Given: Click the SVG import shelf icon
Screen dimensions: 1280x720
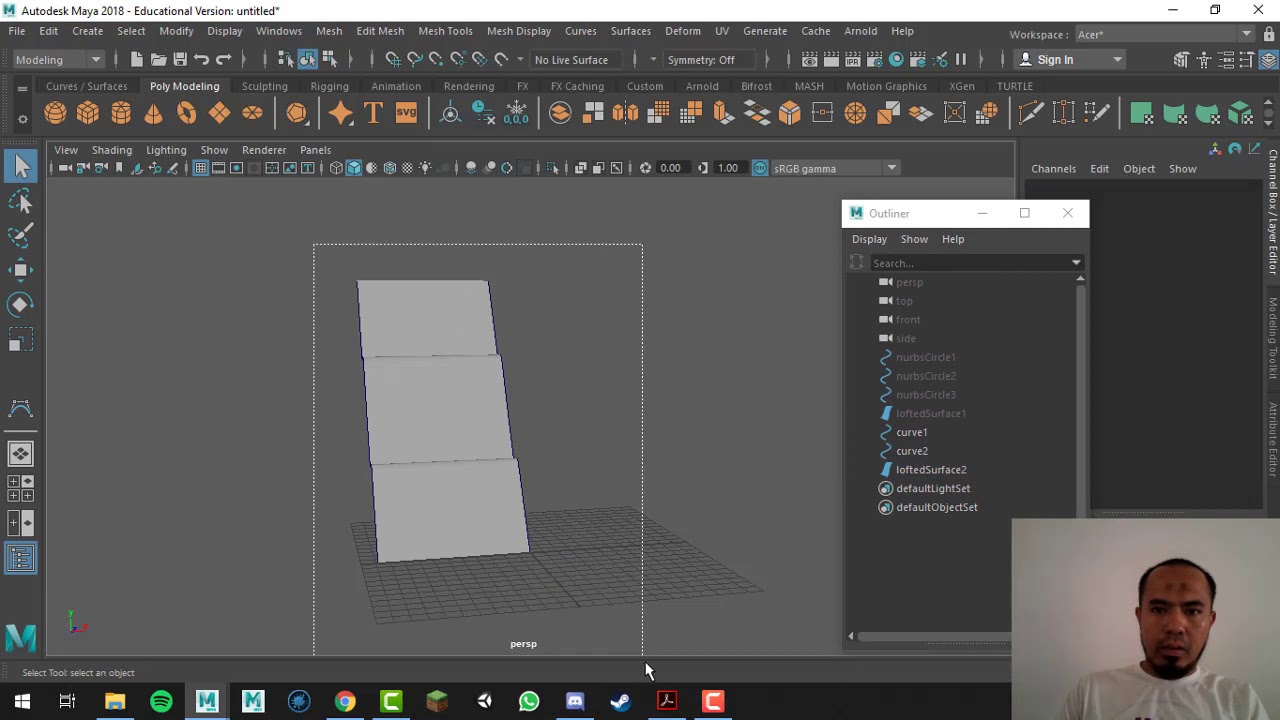Looking at the screenshot, I should [x=406, y=113].
